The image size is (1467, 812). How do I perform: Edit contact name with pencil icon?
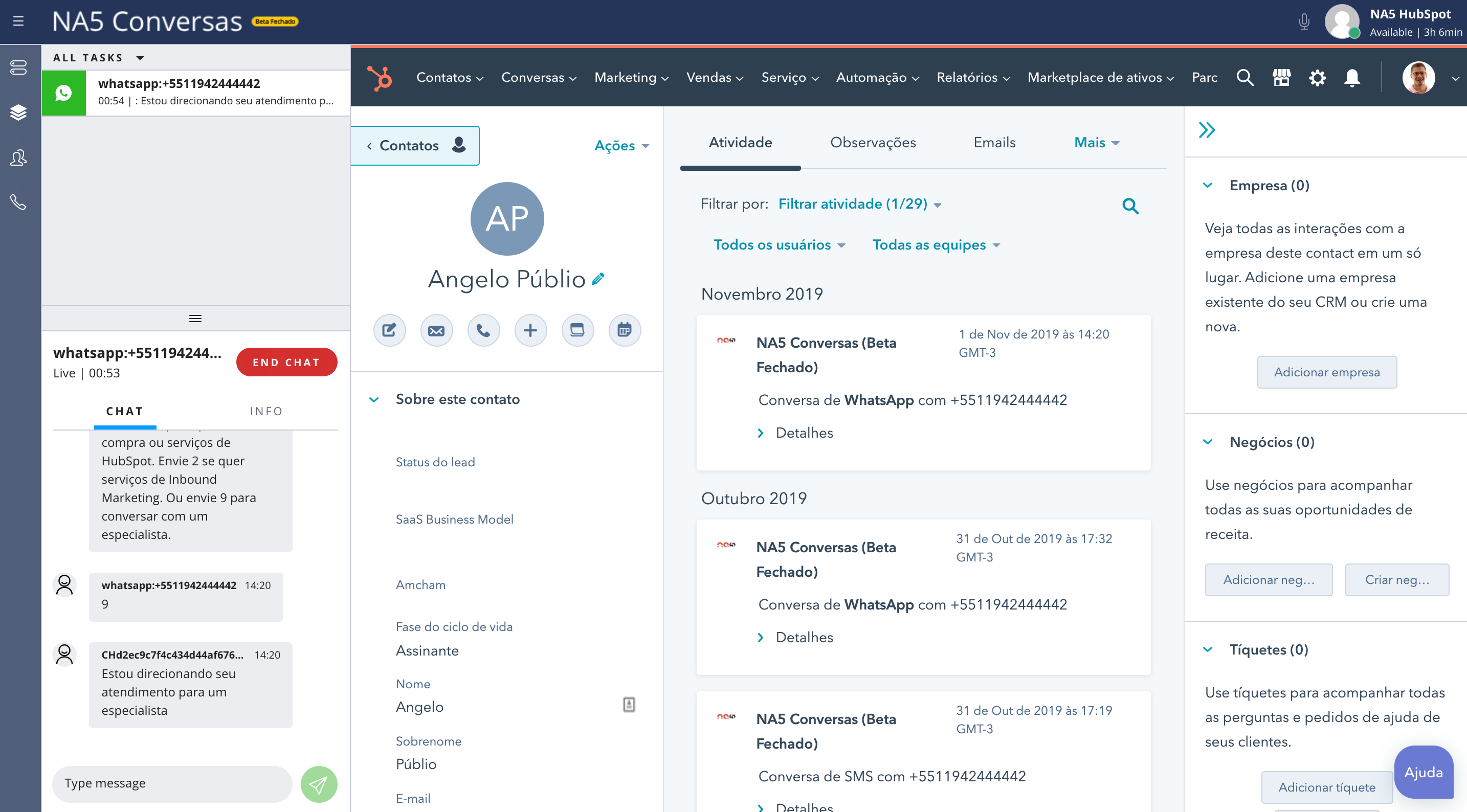(598, 279)
